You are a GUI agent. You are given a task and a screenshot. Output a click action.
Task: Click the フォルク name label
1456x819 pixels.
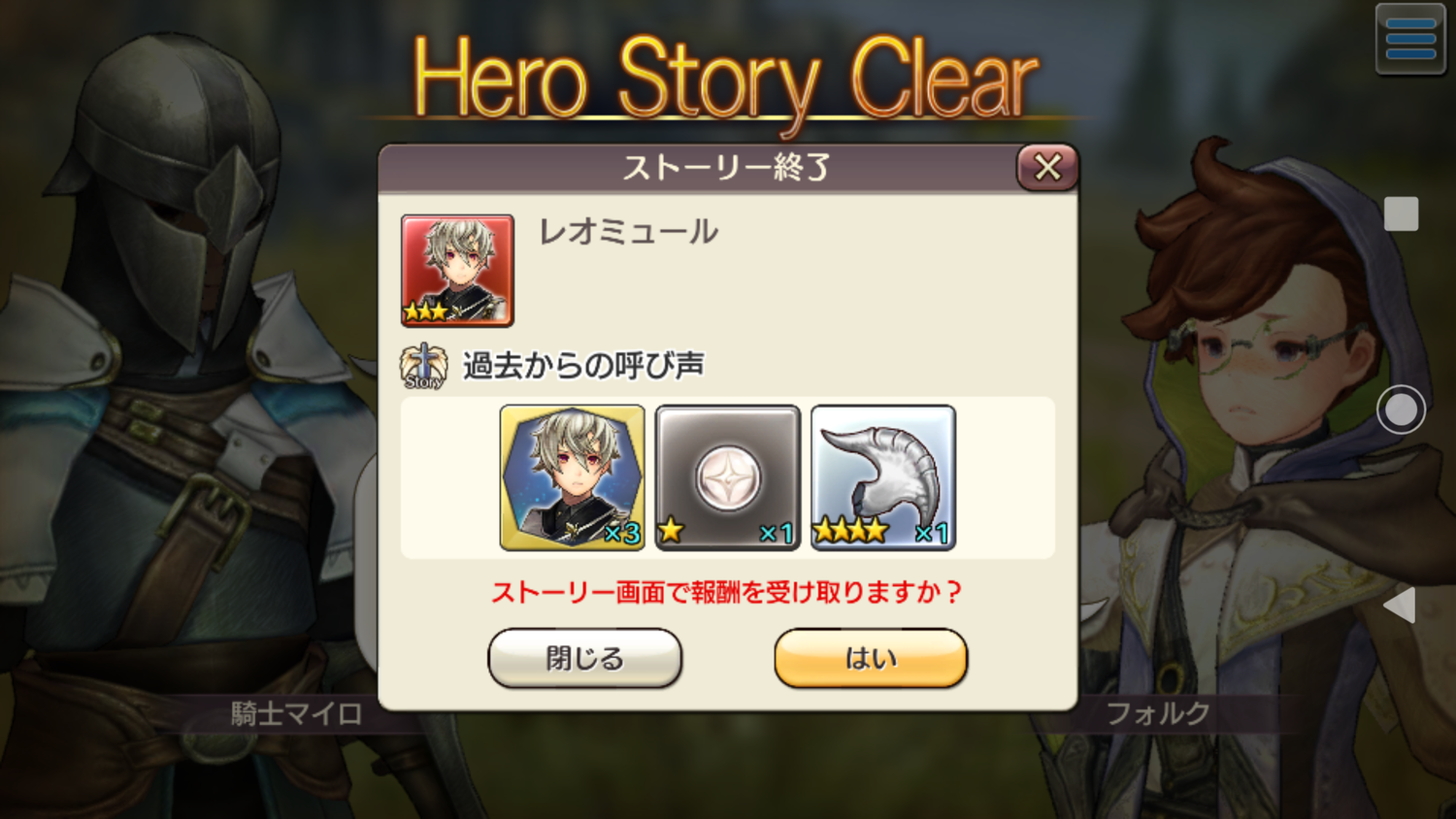click(1158, 713)
